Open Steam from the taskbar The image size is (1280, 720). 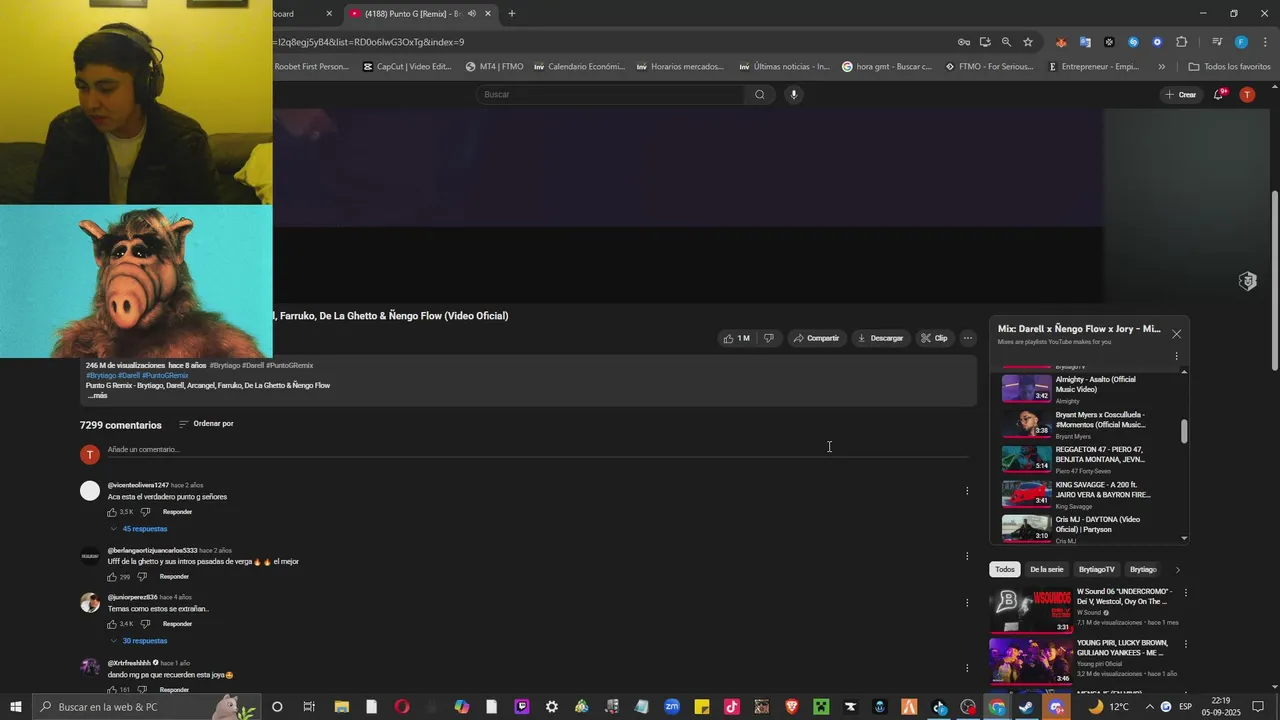coord(1027,707)
